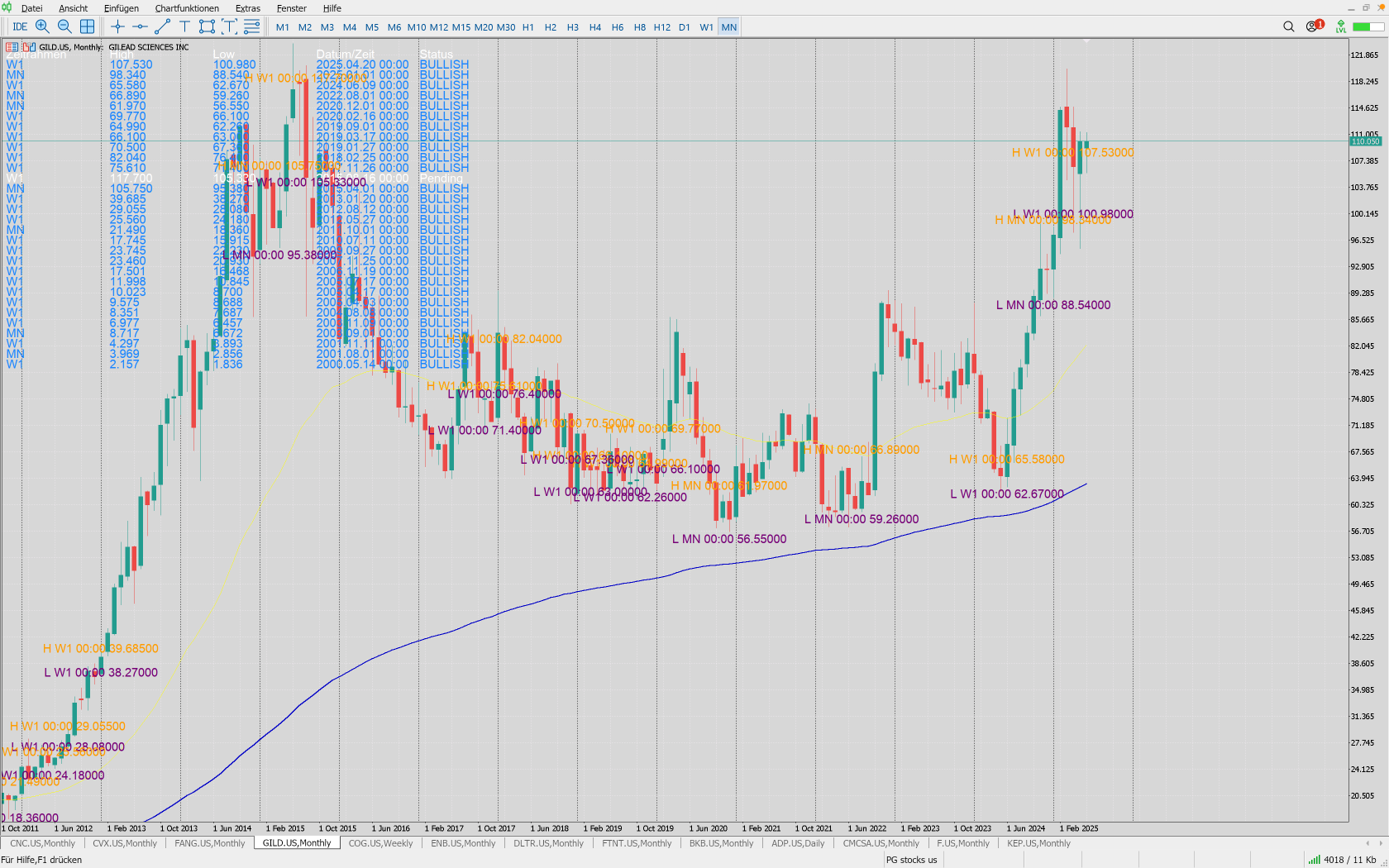
Task: Open the objects list icon
Action: click(x=252, y=27)
